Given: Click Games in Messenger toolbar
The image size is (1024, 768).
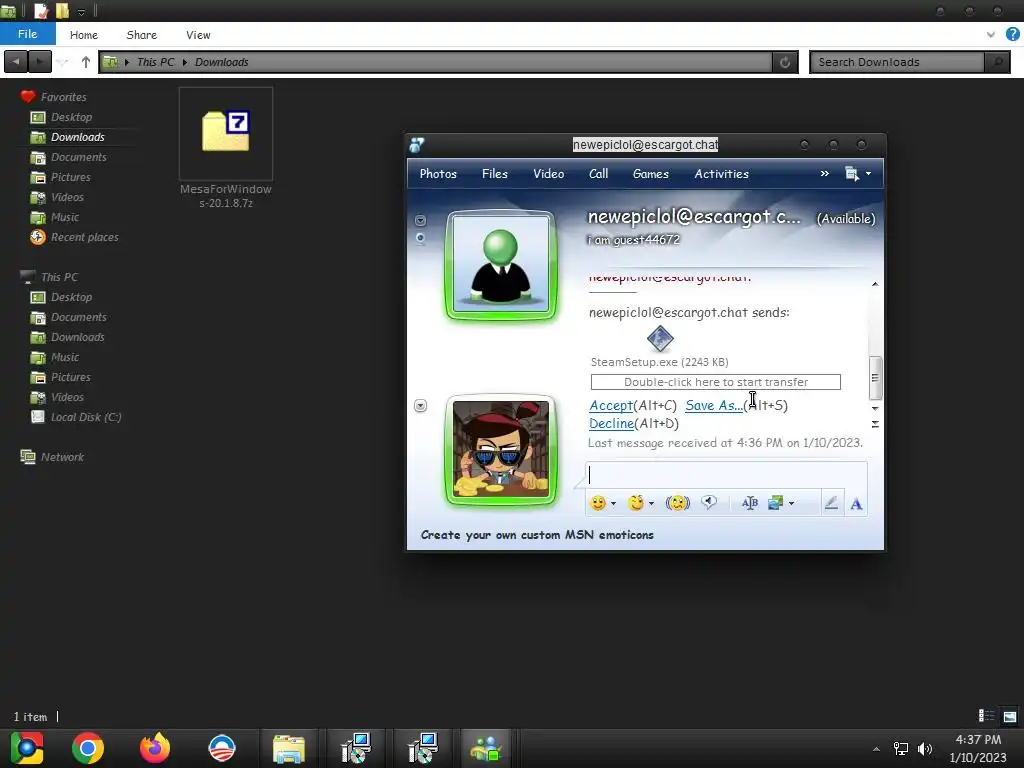Looking at the screenshot, I should [x=650, y=174].
